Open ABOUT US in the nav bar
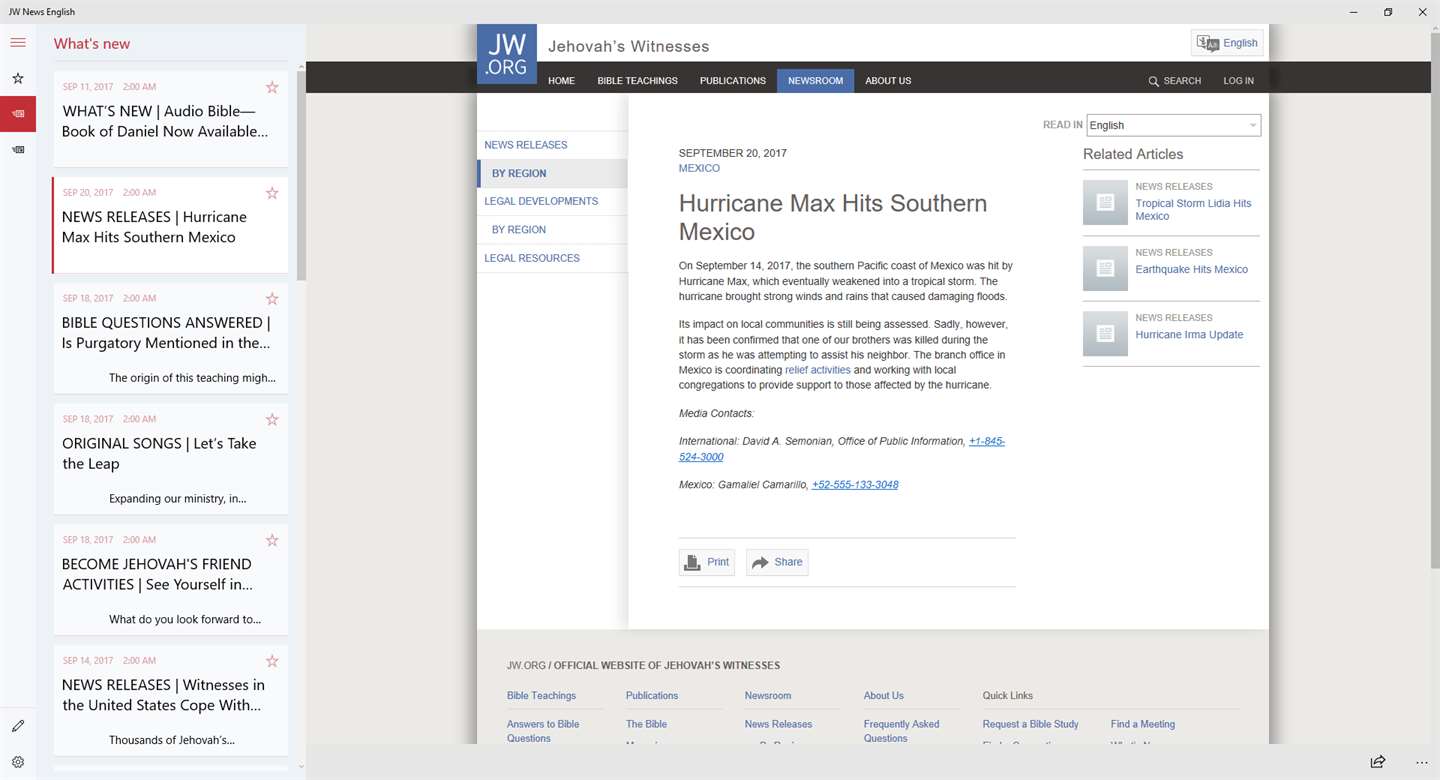Viewport: 1440px width, 780px height. coord(888,81)
